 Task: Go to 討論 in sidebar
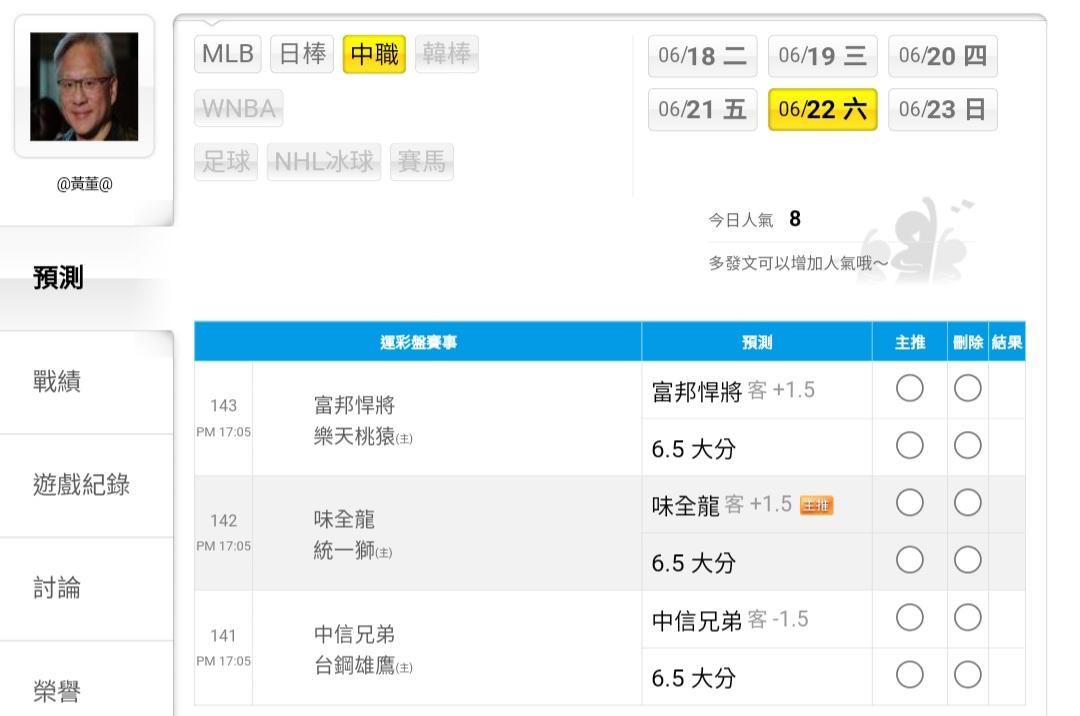pos(57,588)
